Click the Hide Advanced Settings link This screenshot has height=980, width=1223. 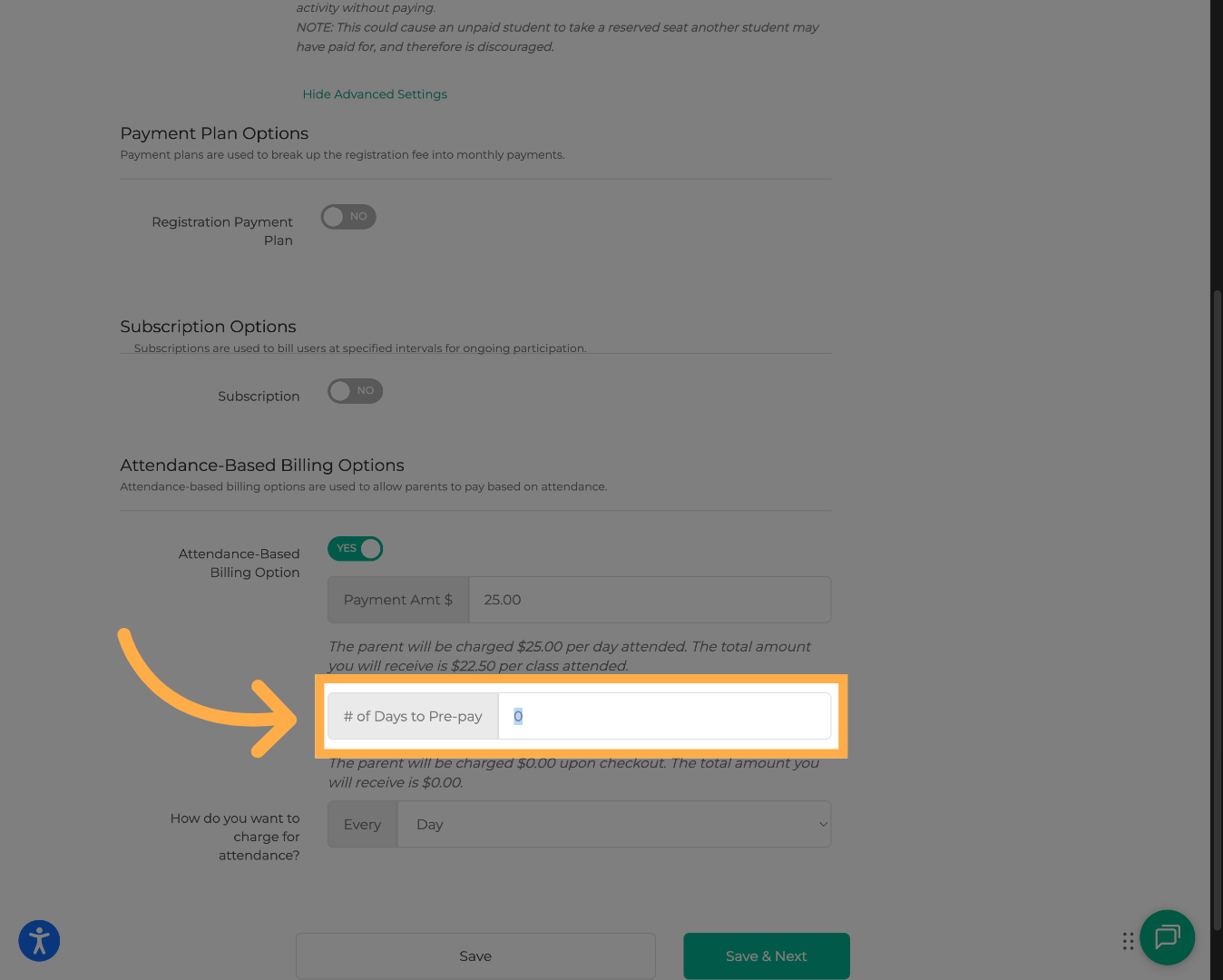(x=375, y=94)
